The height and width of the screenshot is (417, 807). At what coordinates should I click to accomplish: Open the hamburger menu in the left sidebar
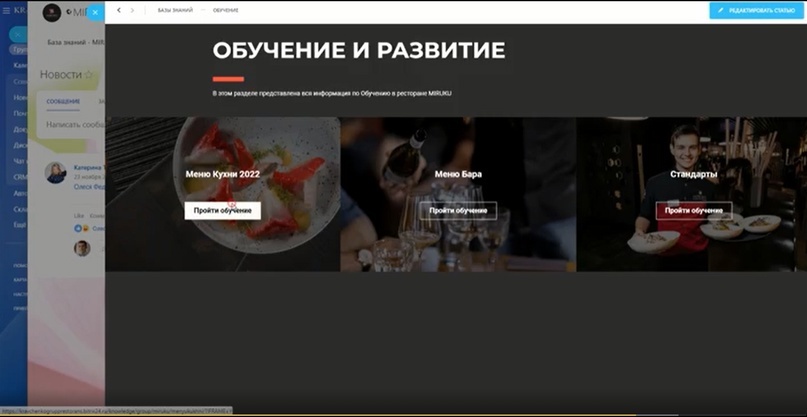click(x=6, y=10)
